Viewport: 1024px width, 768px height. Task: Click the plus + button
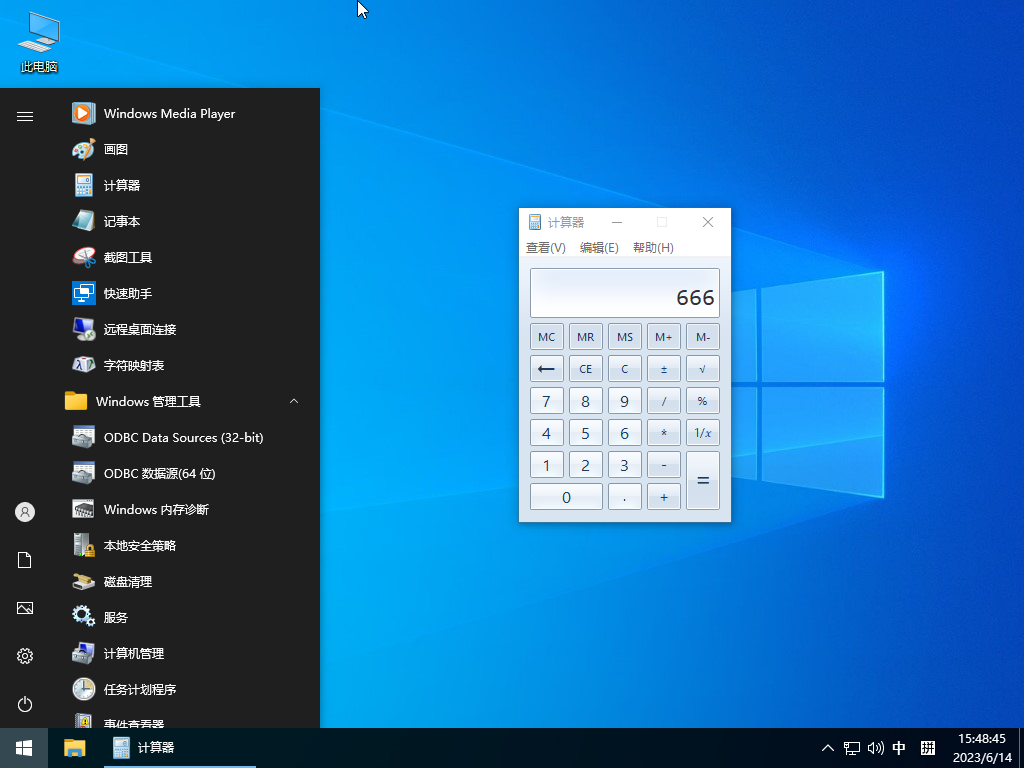pyautogui.click(x=664, y=497)
